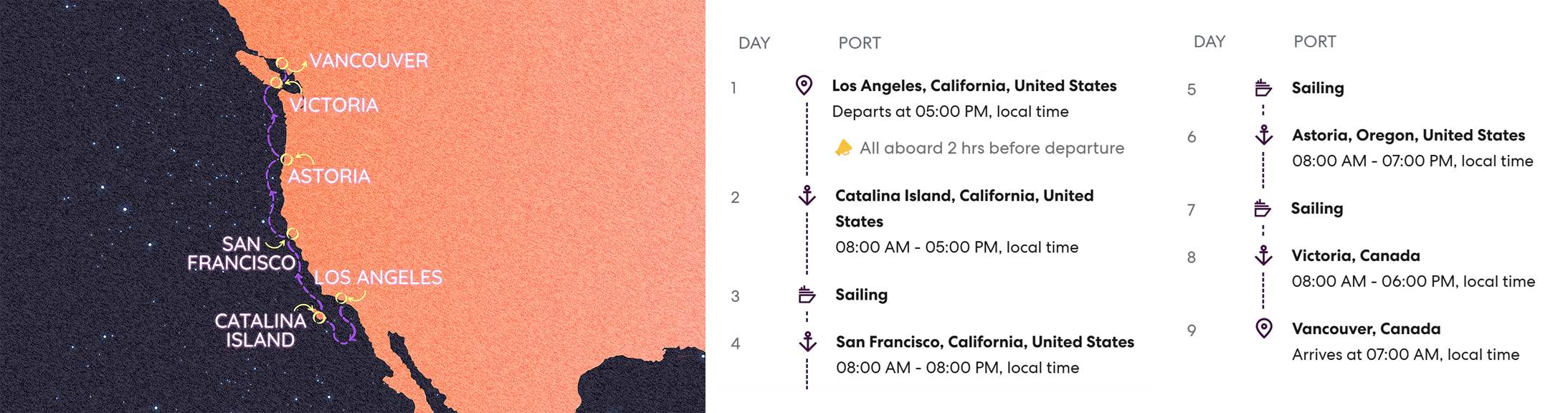Click the Vancouver, Canada port title

coord(1366,329)
